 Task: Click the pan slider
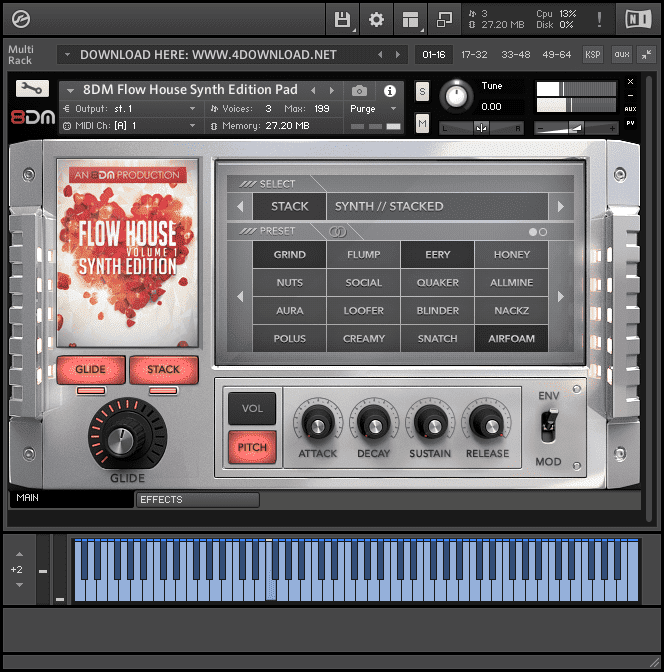point(481,128)
